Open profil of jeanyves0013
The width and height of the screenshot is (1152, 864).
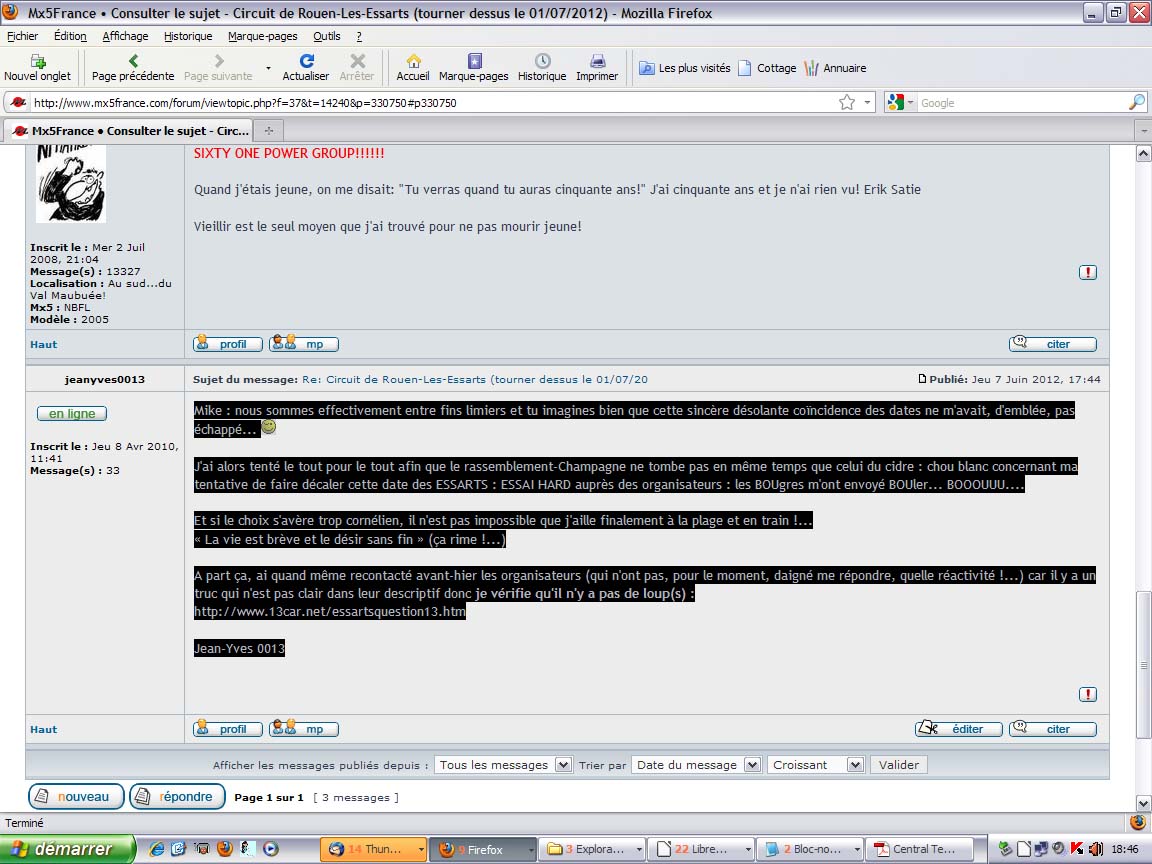[228, 729]
